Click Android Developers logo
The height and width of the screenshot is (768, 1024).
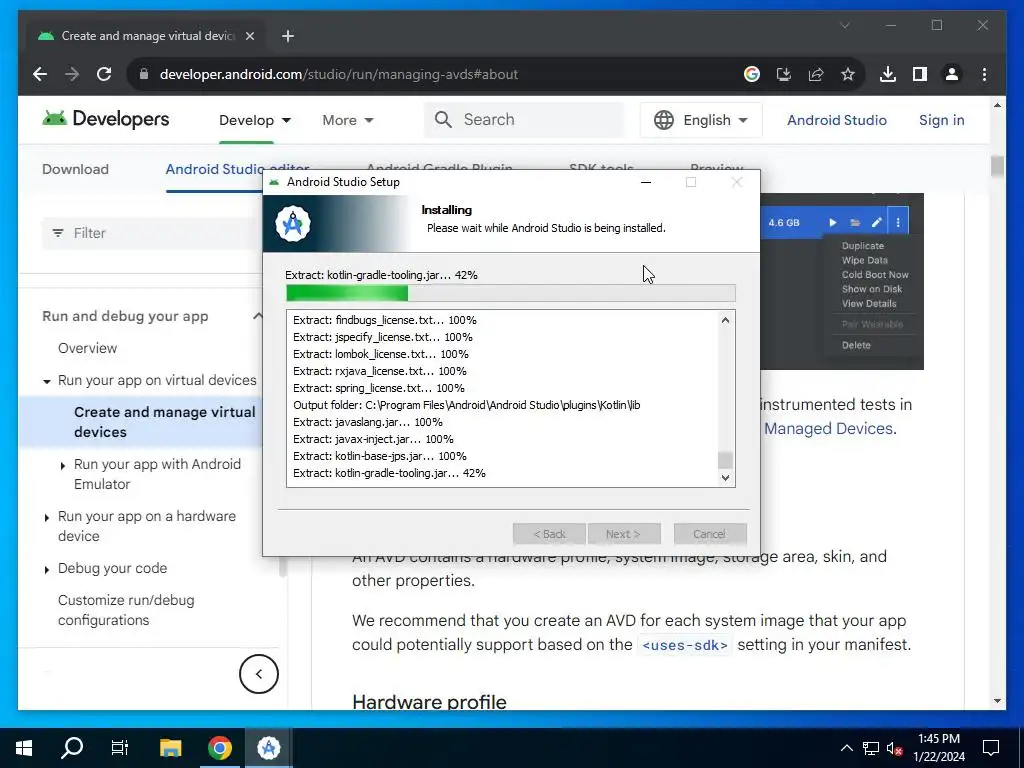106,119
